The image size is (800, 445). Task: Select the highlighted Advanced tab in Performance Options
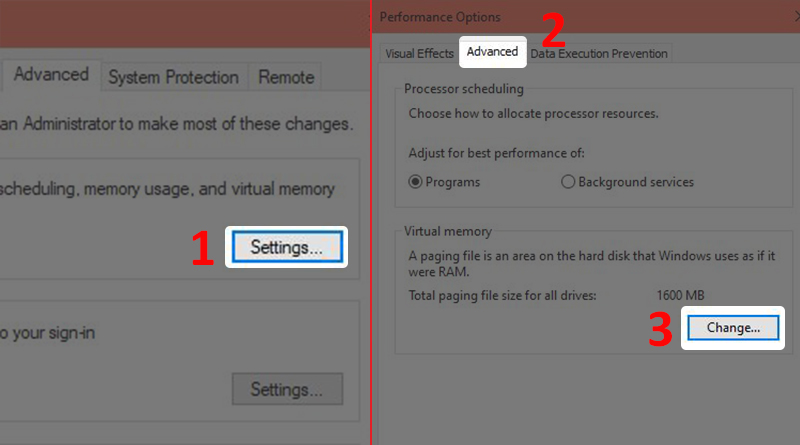point(492,52)
